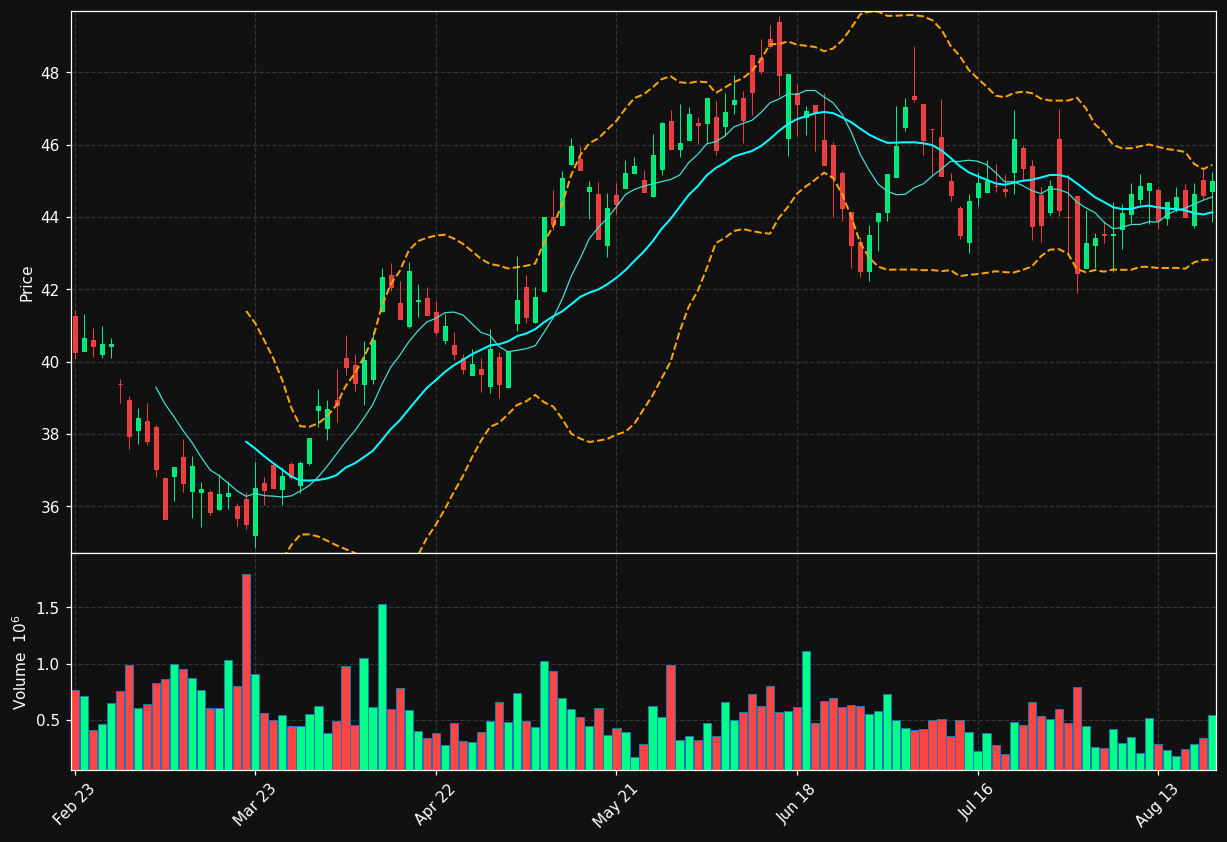Select the 'Apr 22' date tick label
1227x842 pixels.
(x=436, y=806)
